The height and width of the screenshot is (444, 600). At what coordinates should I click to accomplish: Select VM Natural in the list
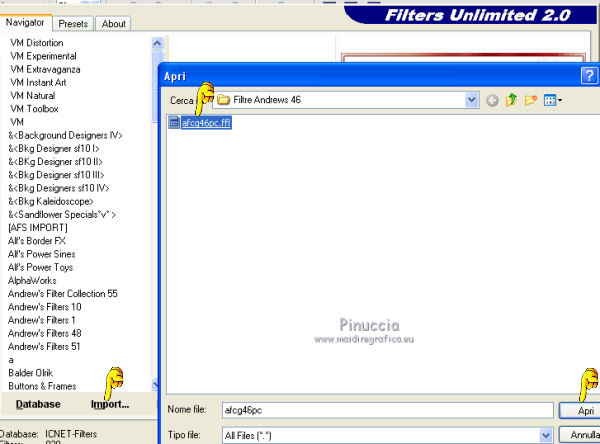[33, 96]
